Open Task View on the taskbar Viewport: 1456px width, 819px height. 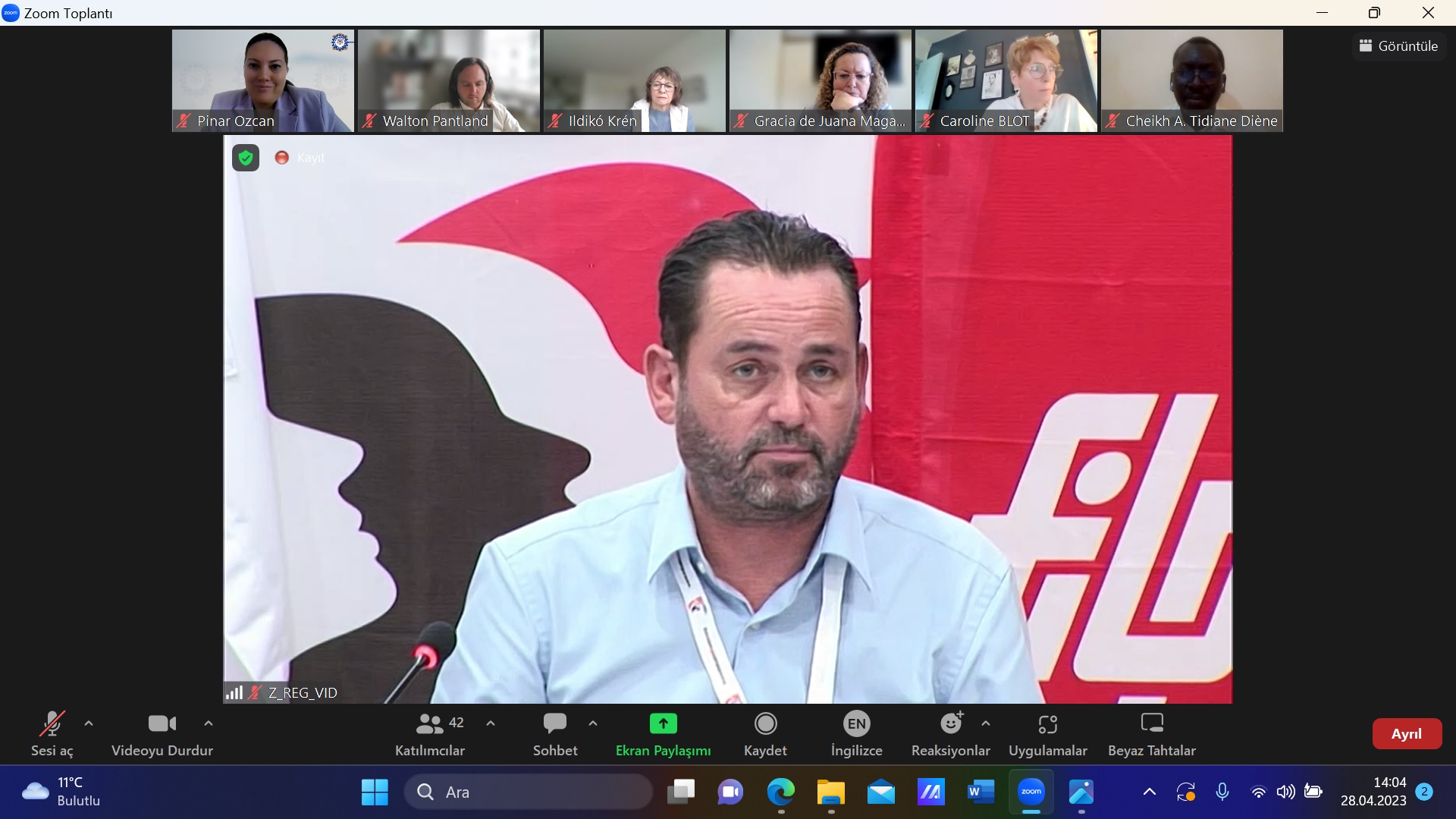point(681,792)
